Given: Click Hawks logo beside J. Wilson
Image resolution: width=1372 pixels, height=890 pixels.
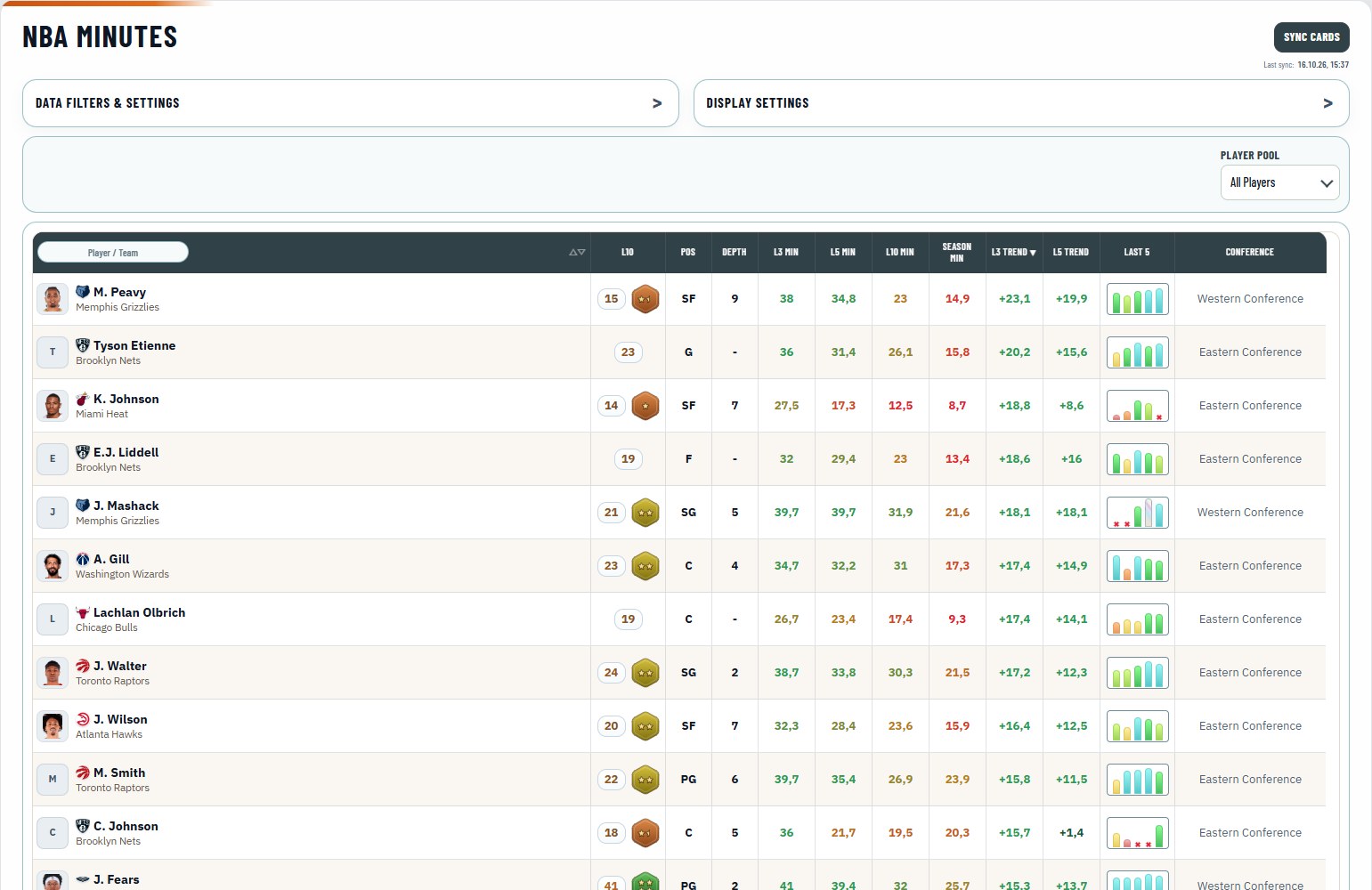Looking at the screenshot, I should (x=83, y=719).
